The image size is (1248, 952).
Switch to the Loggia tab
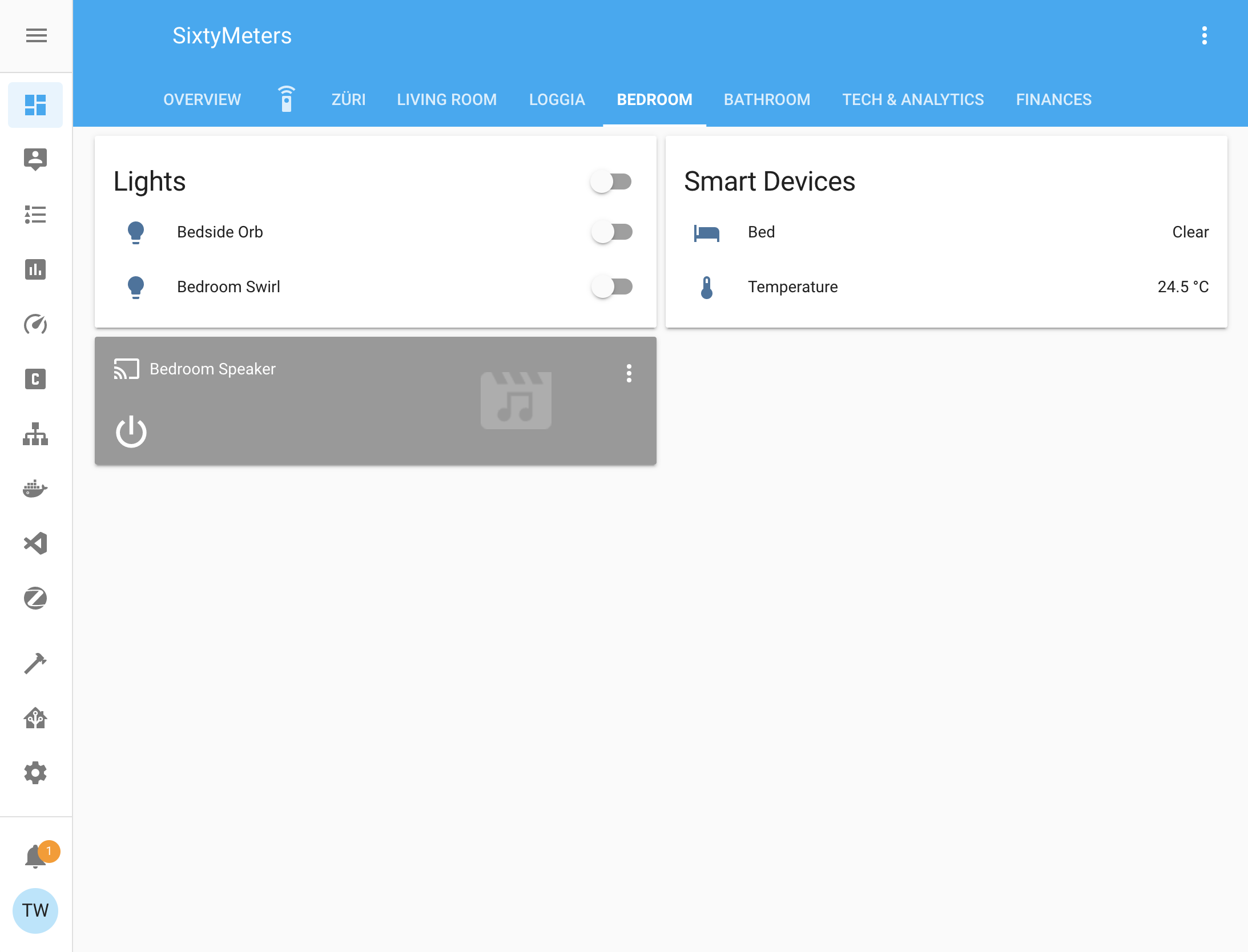click(557, 99)
